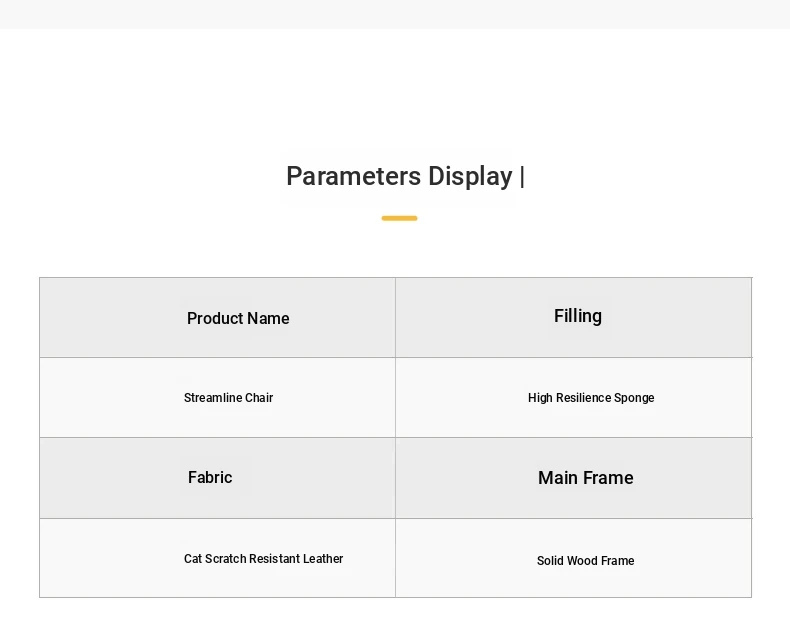Viewport: 790px width, 632px height.
Task: Click the word "Cat" in the Fabric value
Action: (193, 559)
